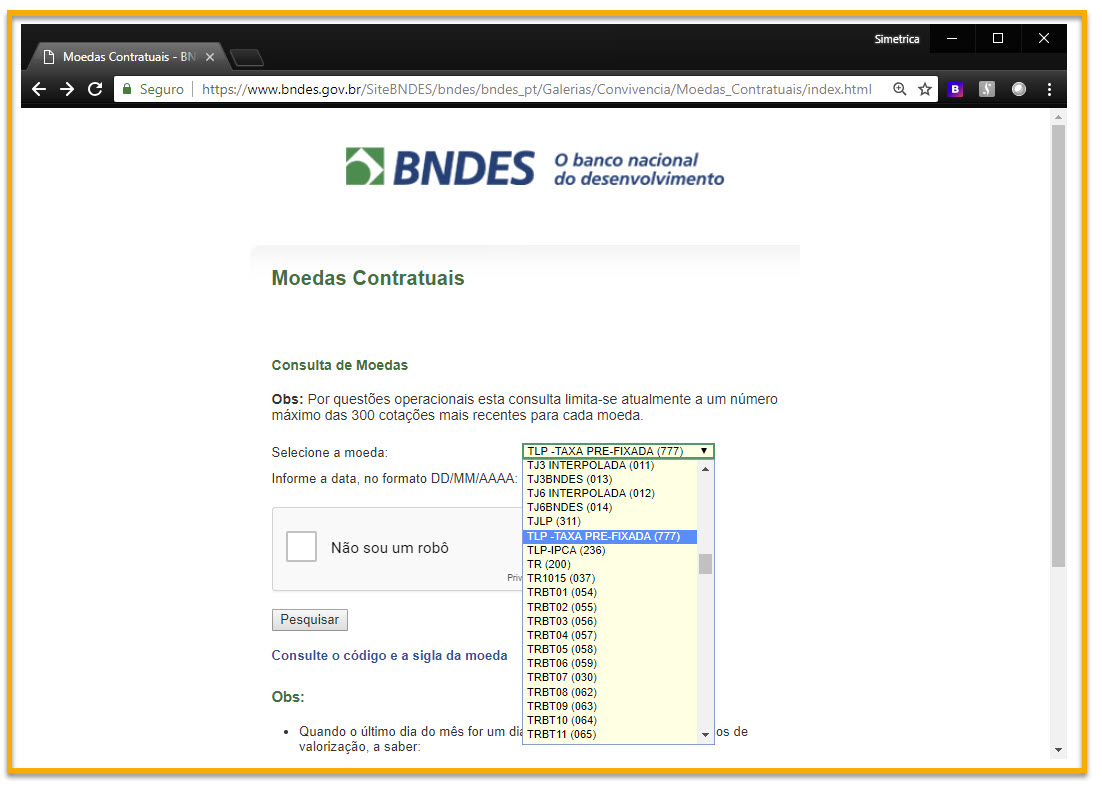Choose TR (200) from list
Screen dimensions: 1102x788
[x=610, y=564]
